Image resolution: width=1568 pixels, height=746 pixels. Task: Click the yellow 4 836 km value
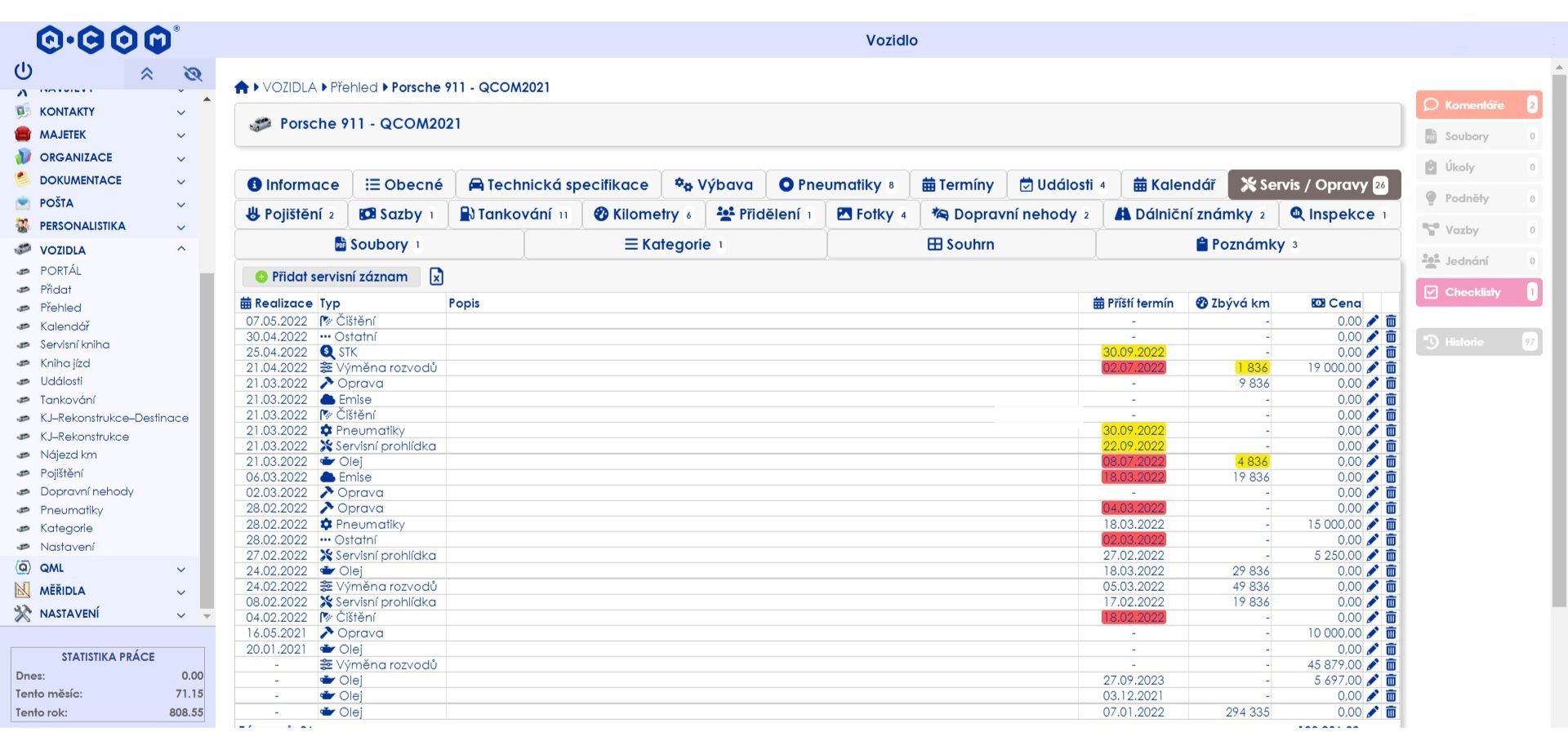(x=1252, y=462)
